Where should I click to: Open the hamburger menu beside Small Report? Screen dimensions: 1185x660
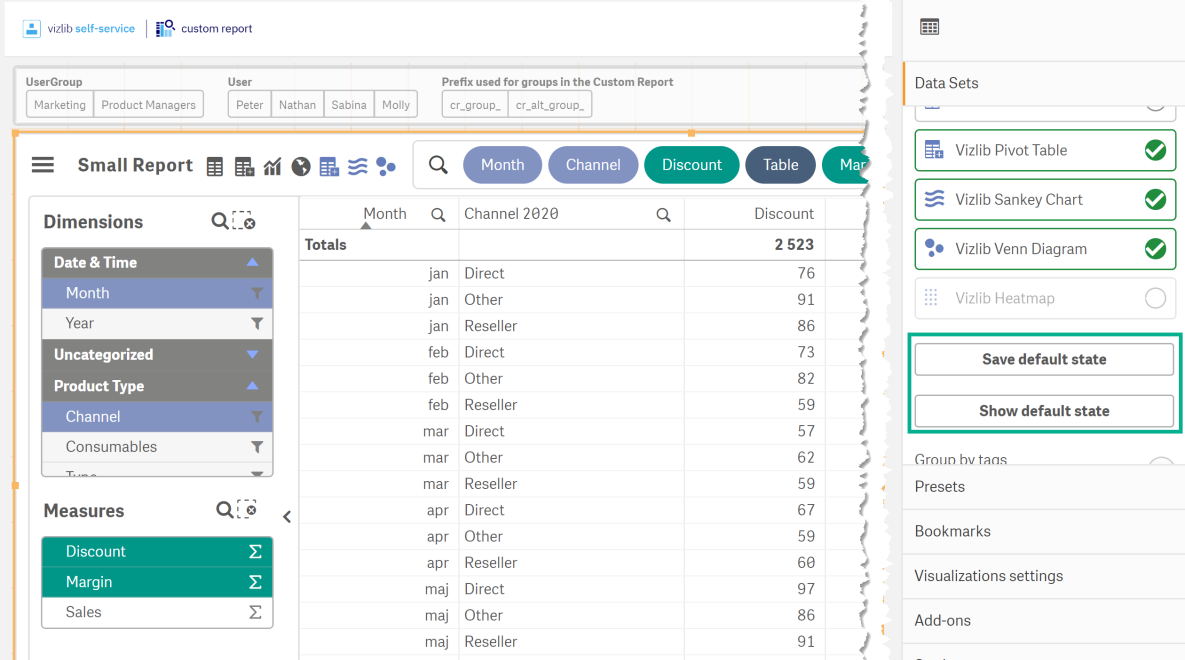click(x=43, y=165)
